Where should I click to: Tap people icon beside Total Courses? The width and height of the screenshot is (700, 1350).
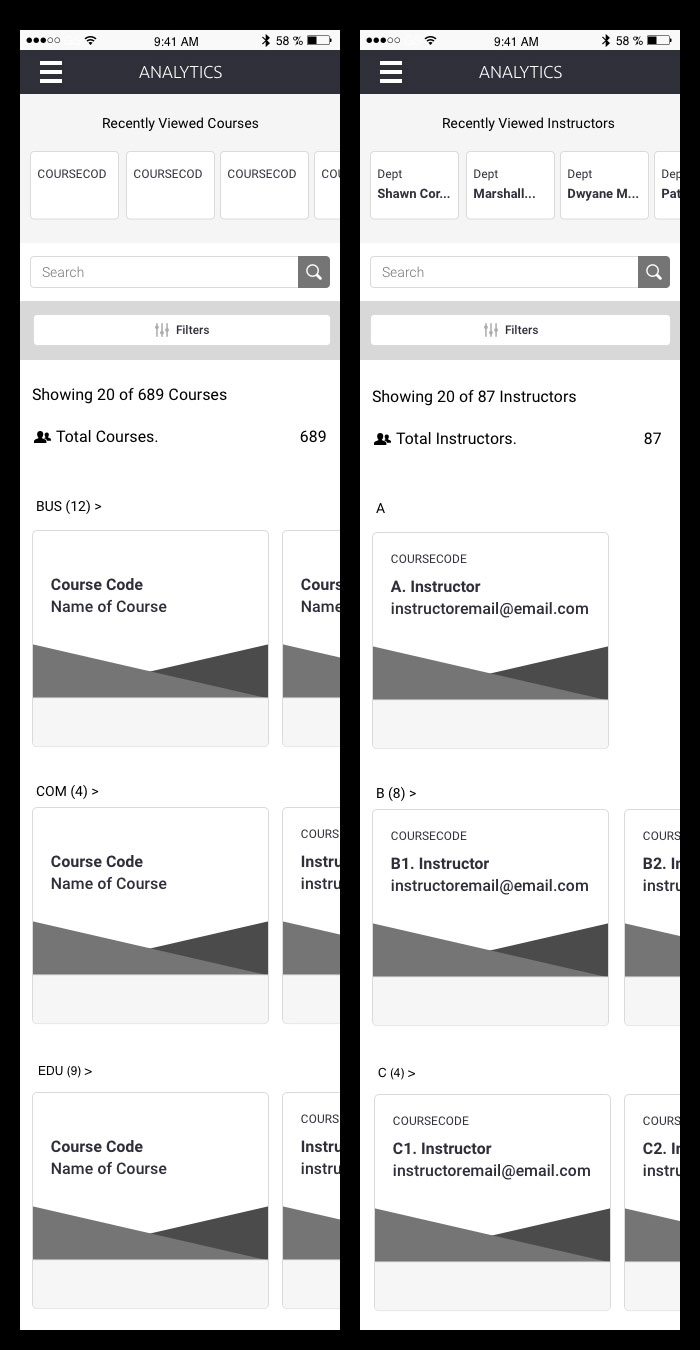tap(42, 437)
